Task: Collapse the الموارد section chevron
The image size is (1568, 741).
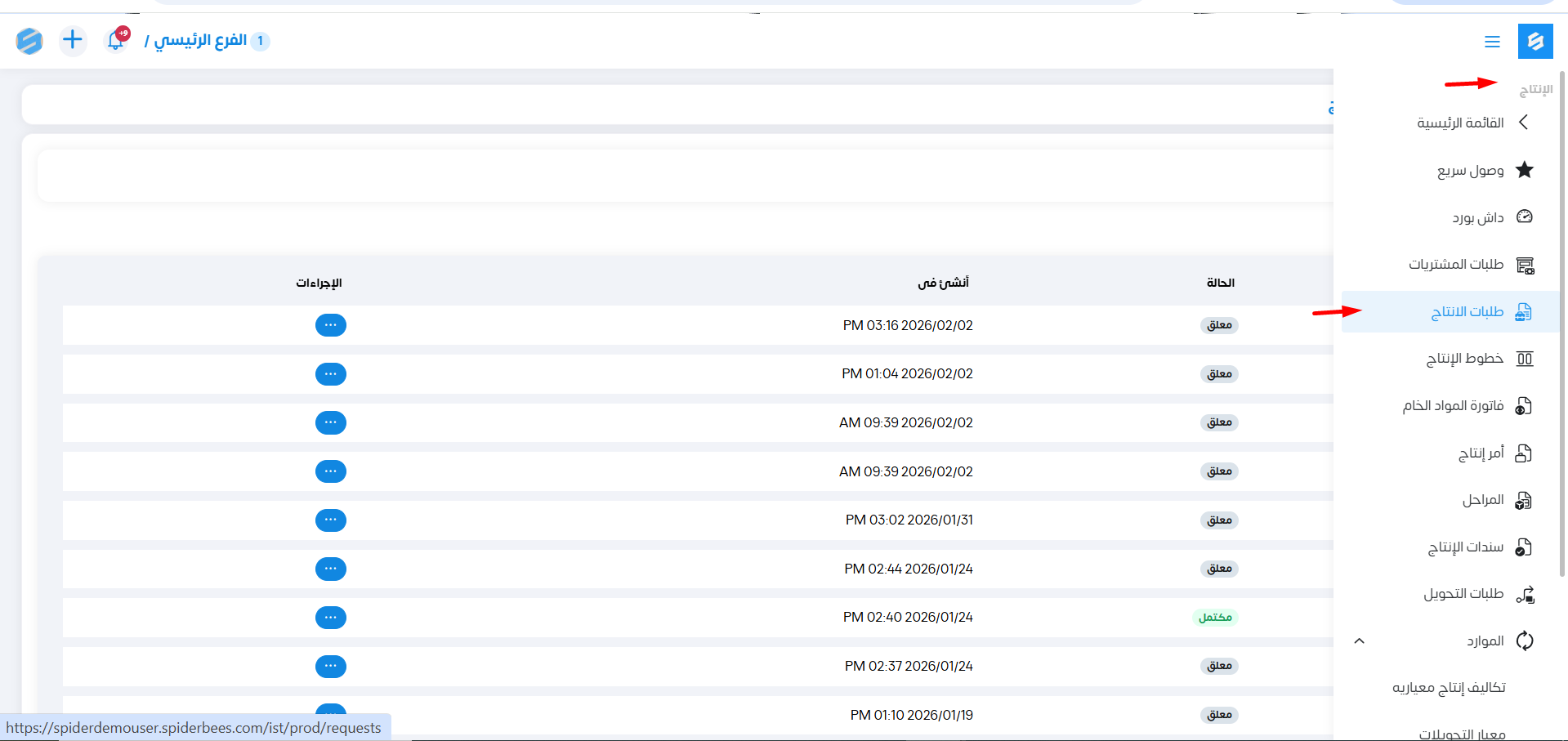Action: (x=1360, y=641)
